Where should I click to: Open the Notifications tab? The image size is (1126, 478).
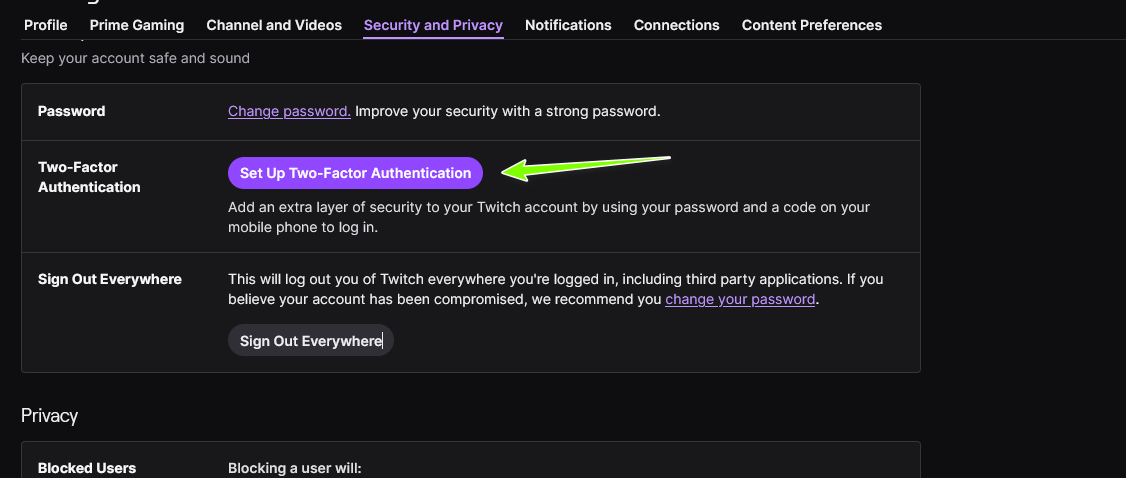coord(568,25)
